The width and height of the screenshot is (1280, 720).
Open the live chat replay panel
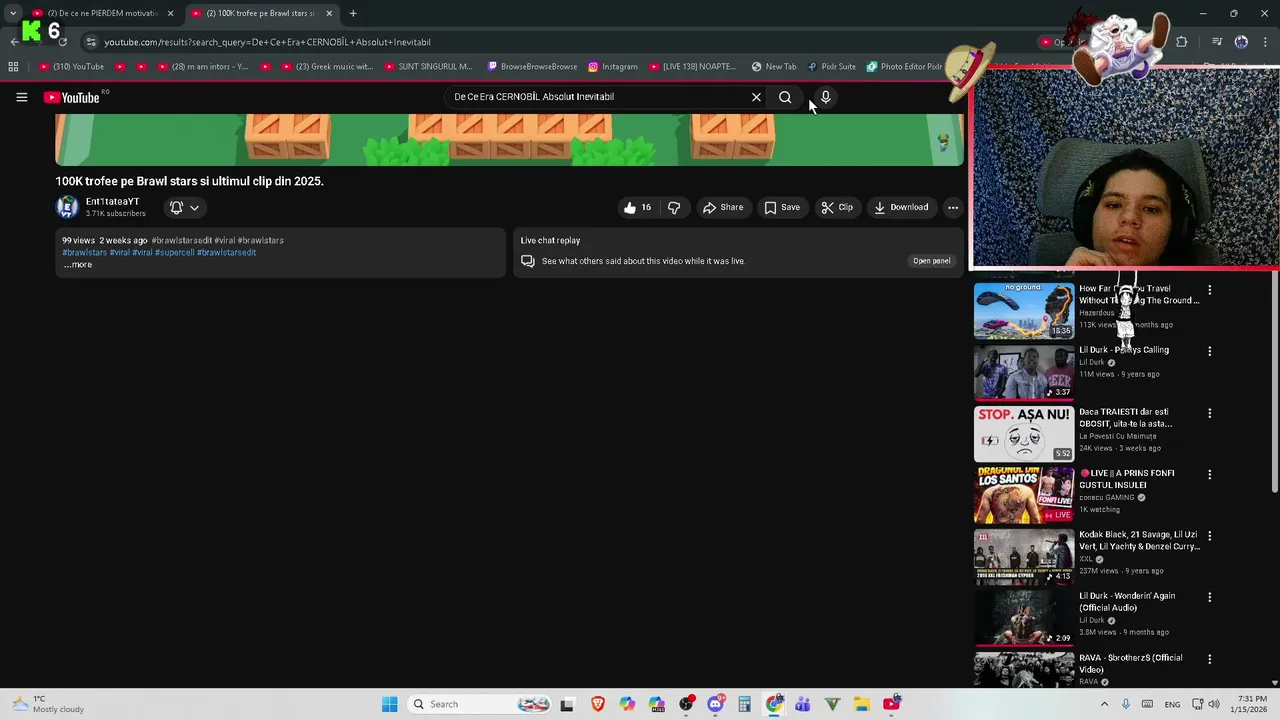(931, 261)
